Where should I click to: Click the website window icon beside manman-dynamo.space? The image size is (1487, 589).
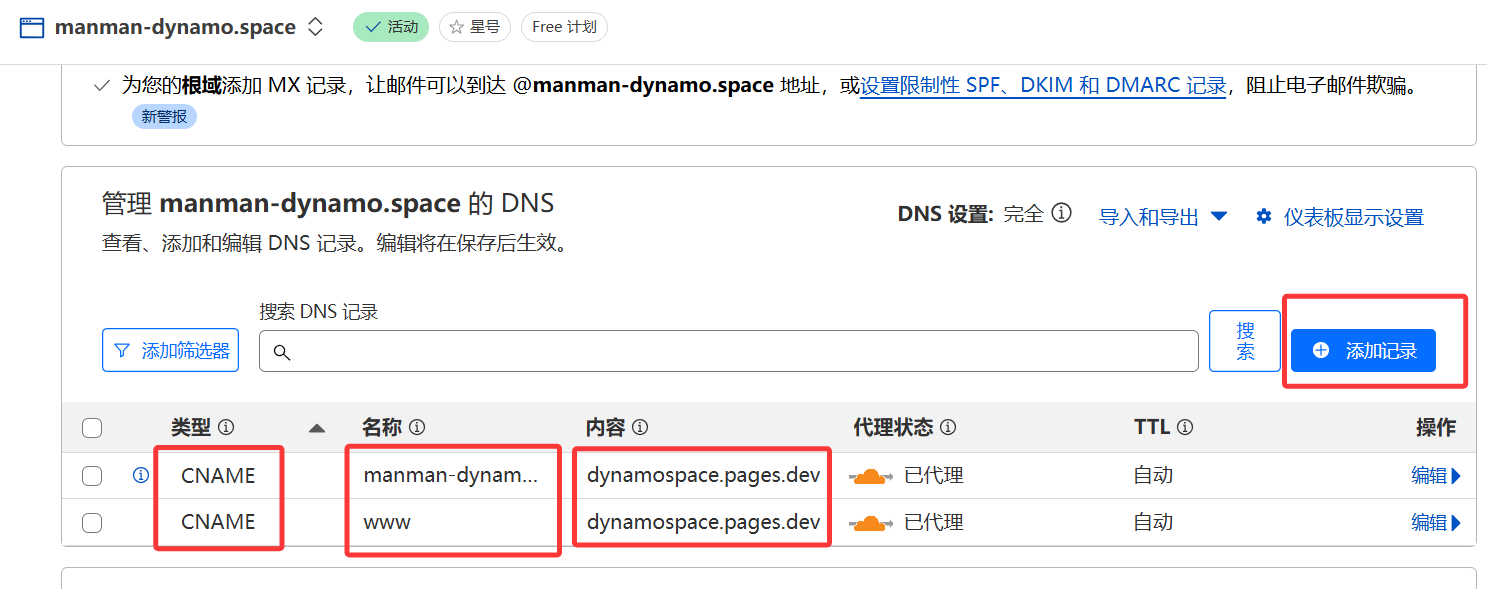pos(32,27)
